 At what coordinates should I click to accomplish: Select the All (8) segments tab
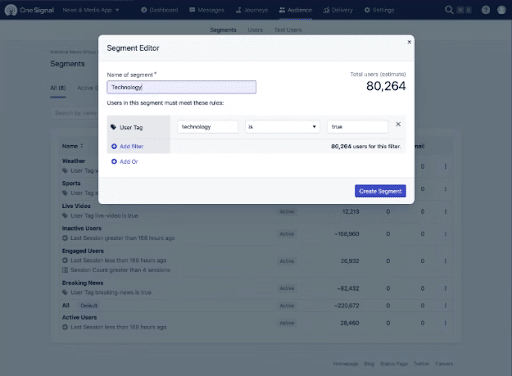pos(58,88)
